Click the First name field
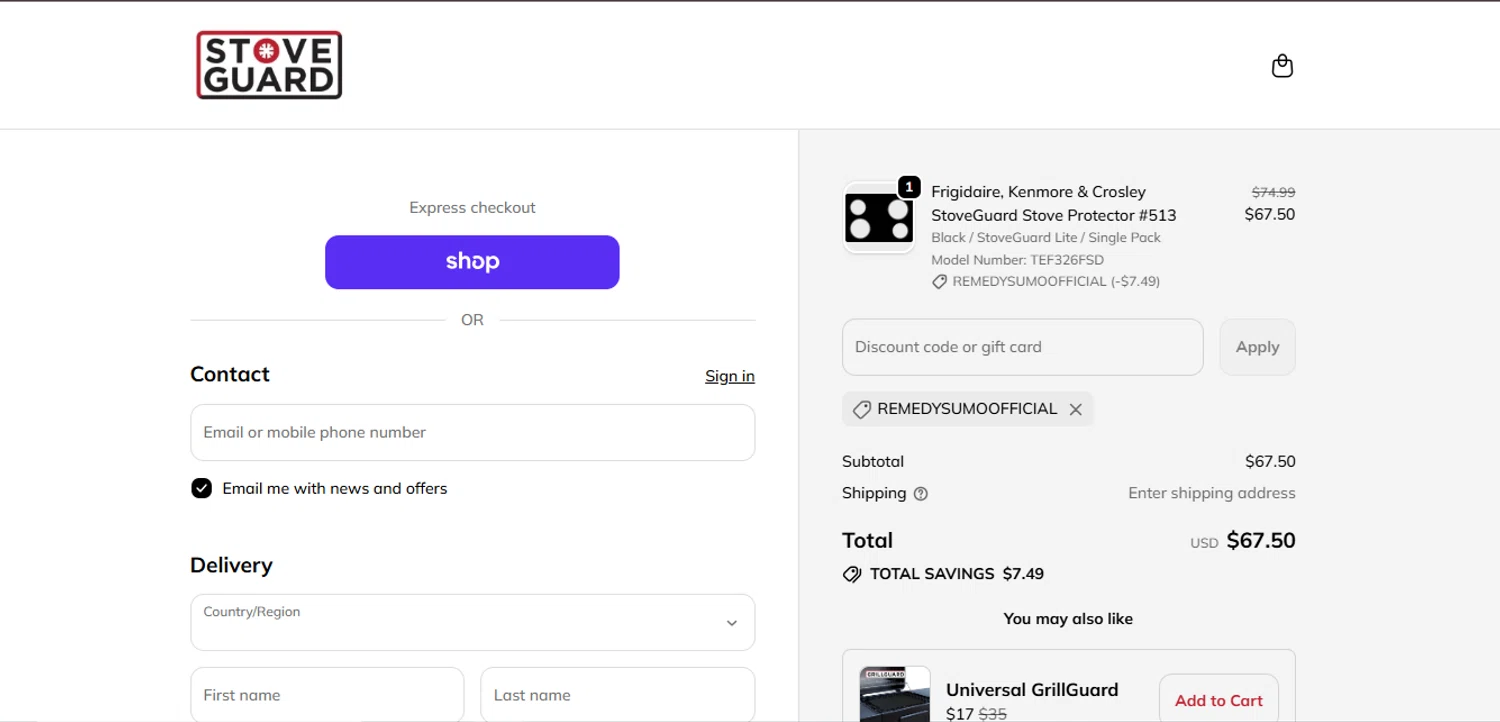The image size is (1500, 722). pos(327,695)
